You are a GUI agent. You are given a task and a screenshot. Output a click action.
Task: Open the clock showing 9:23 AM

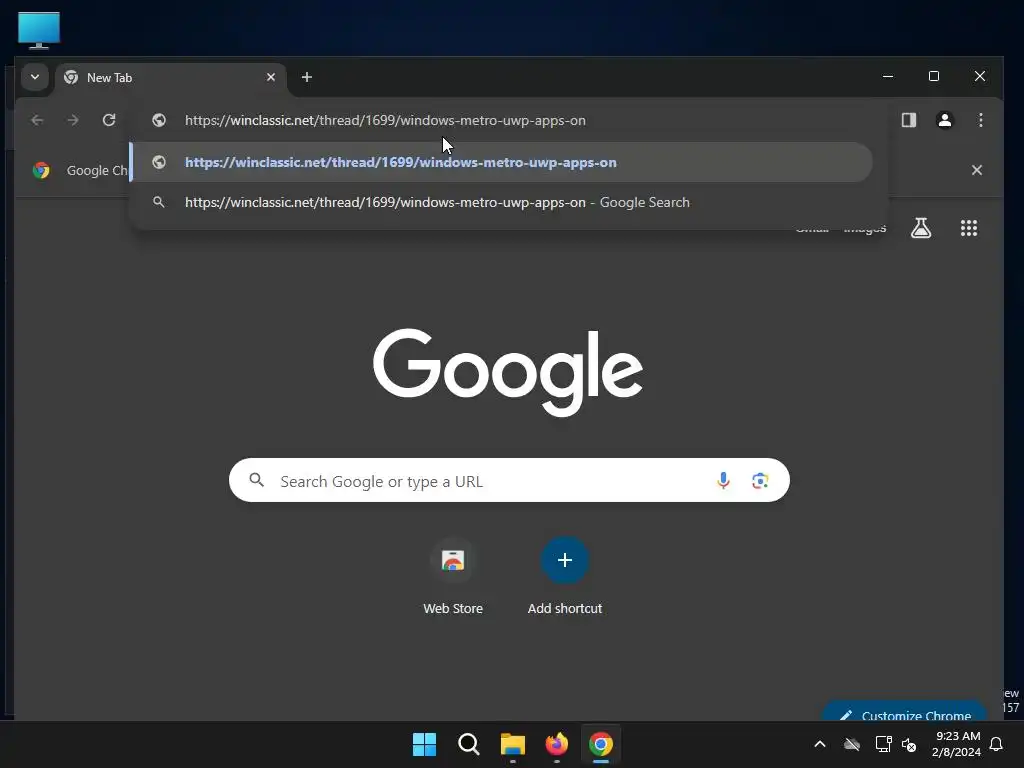click(x=956, y=744)
